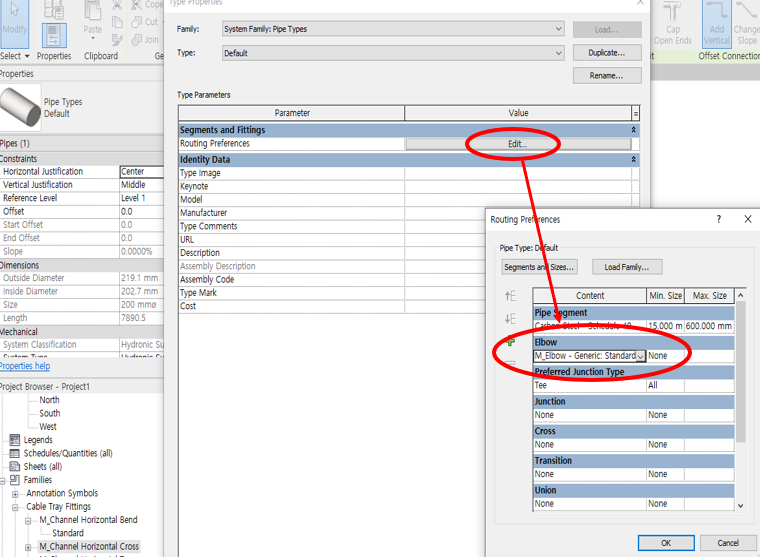Click OK in Routing Preferences dialog
The image size is (760, 559).
click(666, 543)
